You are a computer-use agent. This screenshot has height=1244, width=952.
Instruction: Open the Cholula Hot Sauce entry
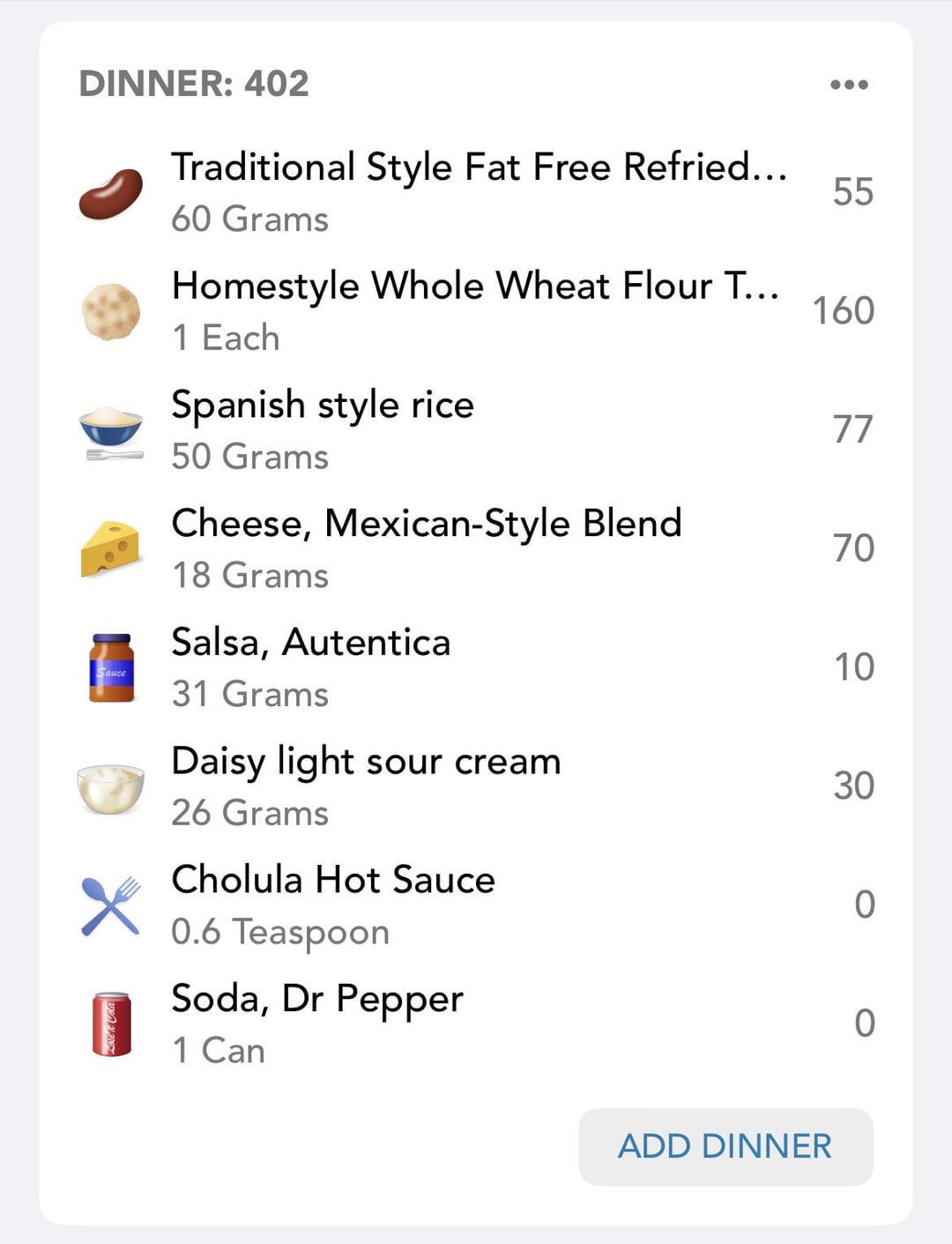click(476, 905)
